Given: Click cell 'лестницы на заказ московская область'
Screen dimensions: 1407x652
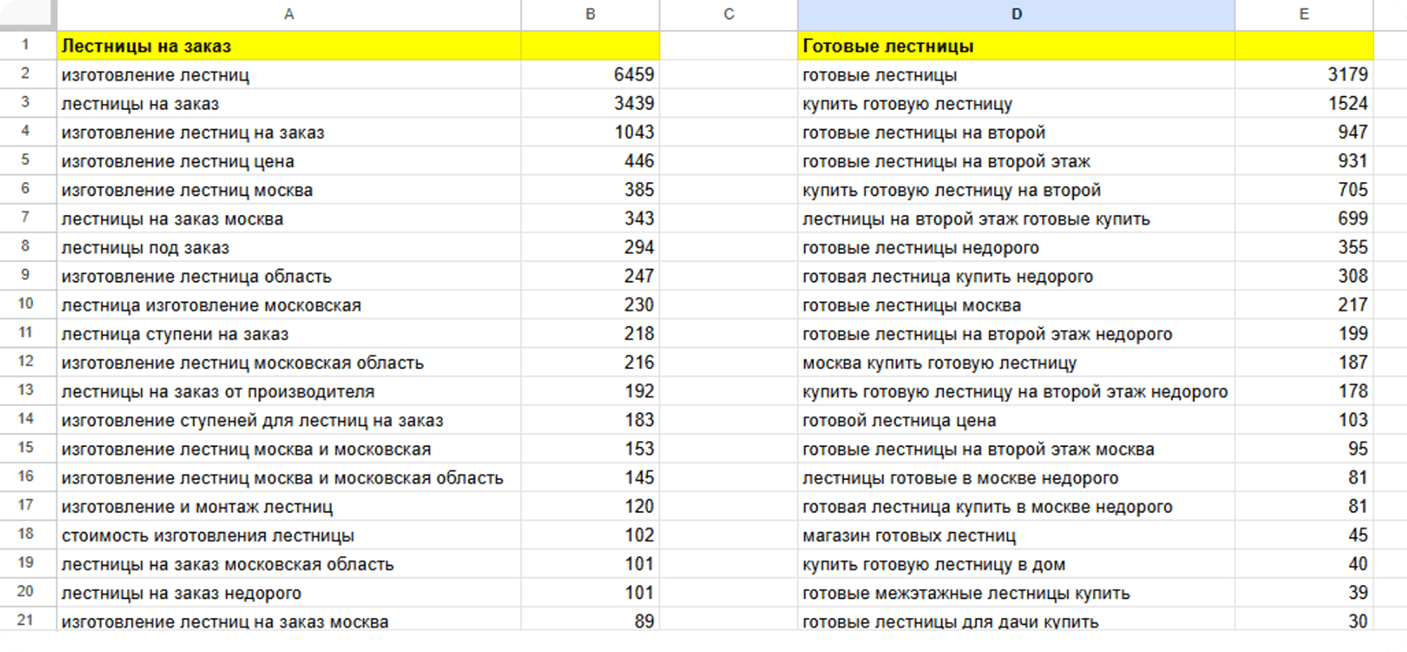Looking at the screenshot, I should (289, 564).
